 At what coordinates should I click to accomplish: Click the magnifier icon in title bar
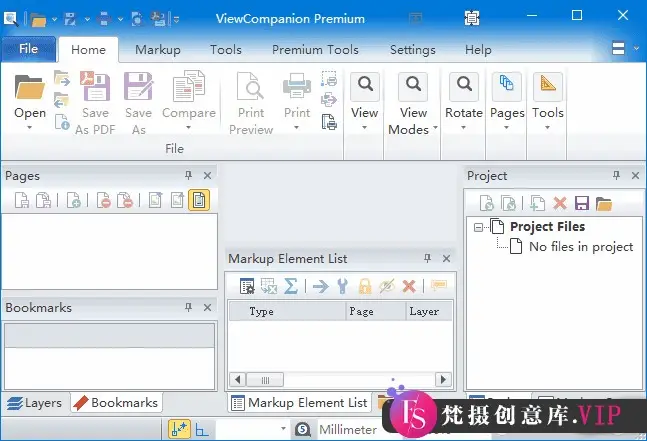point(10,19)
